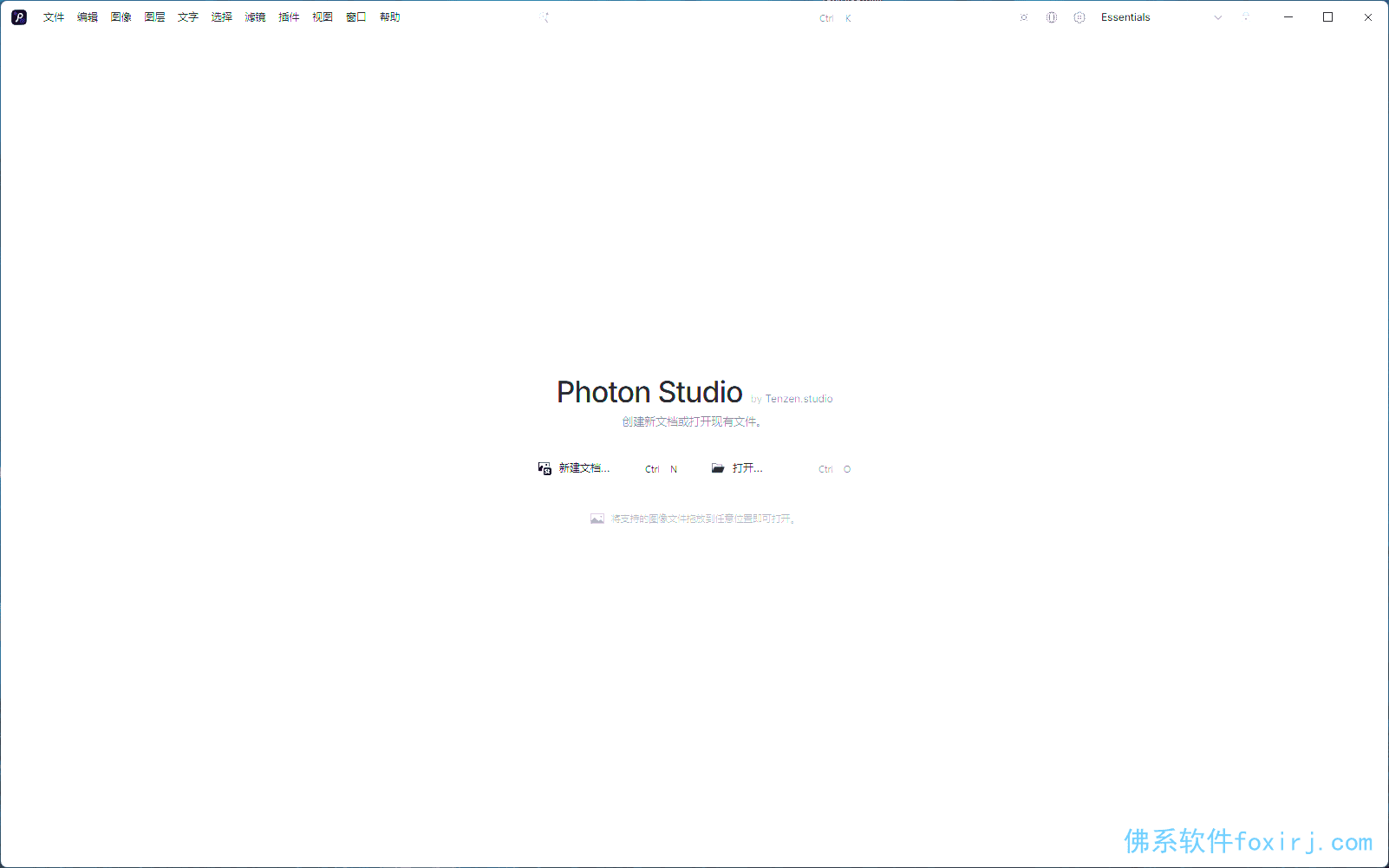Click the bracketed-square icon left of Essentials
Image resolution: width=1389 pixels, height=868 pixels.
(x=1024, y=17)
